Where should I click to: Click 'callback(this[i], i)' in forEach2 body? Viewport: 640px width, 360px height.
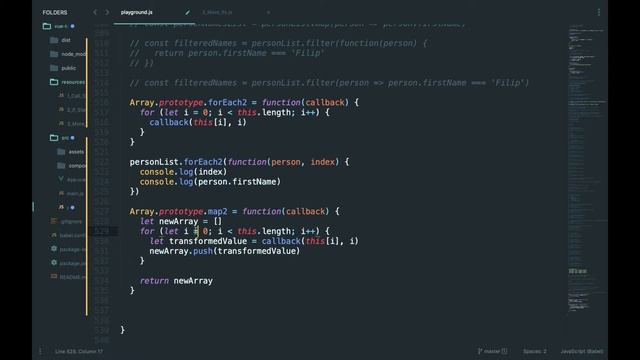pyautogui.click(x=198, y=122)
